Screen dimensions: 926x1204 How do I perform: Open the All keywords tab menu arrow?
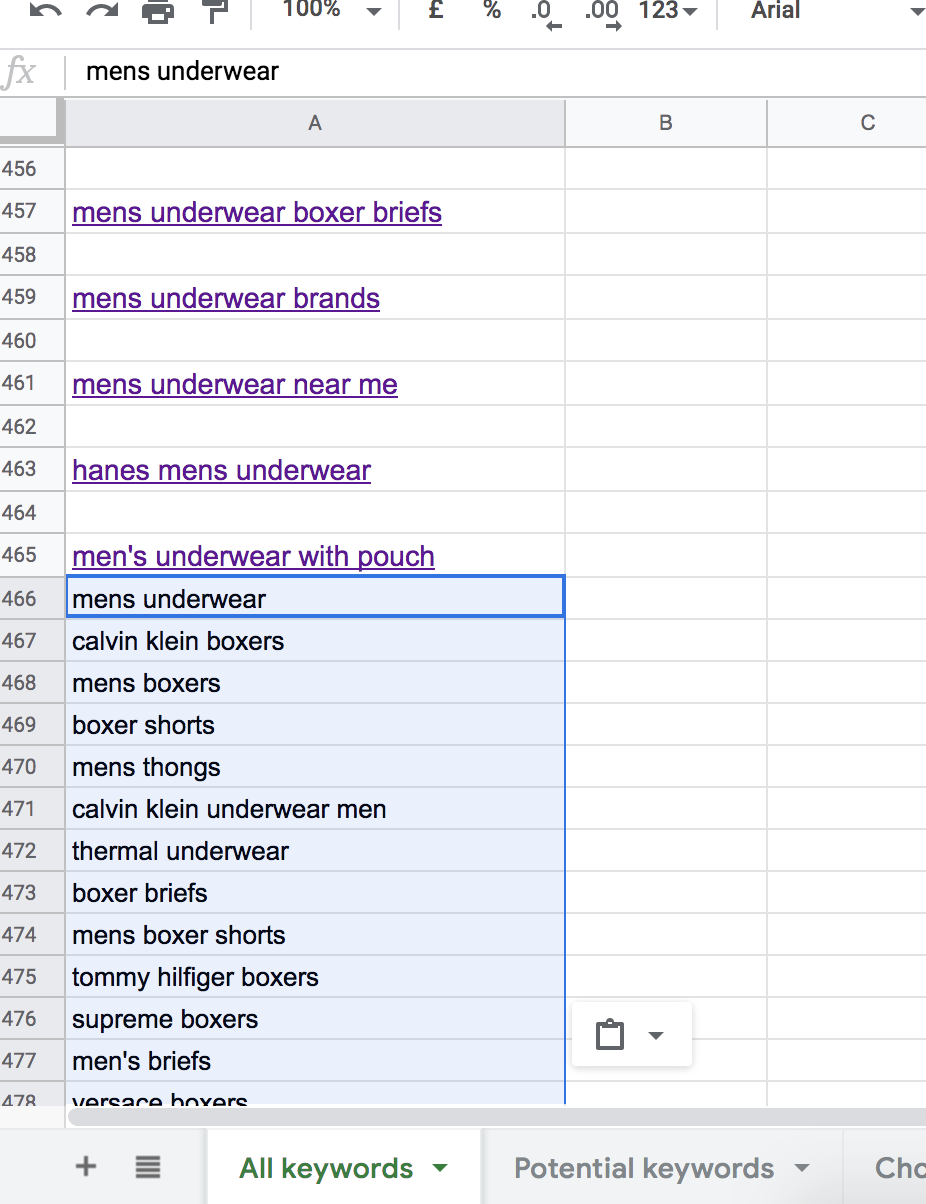(438, 1168)
